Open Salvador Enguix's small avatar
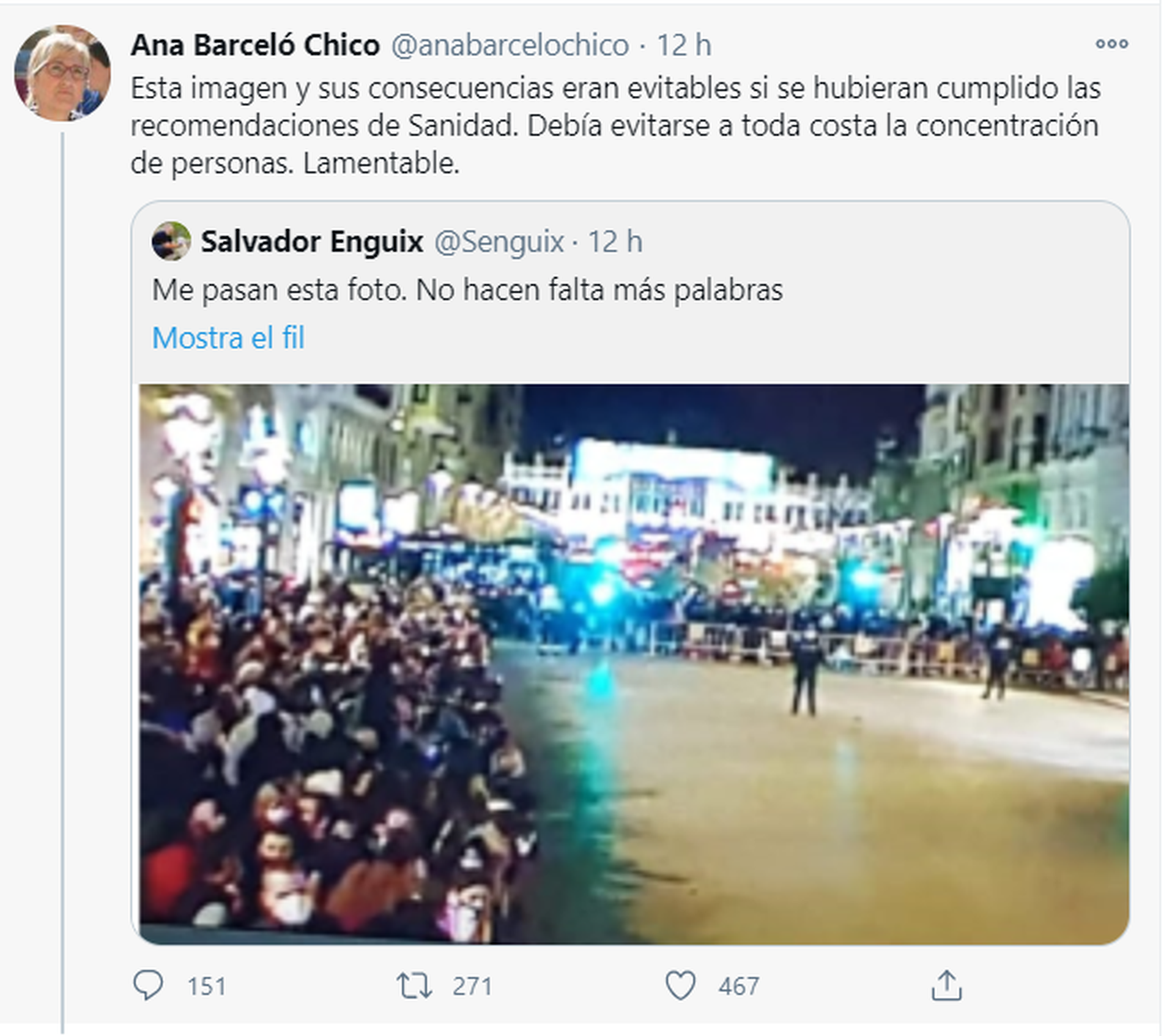Image resolution: width=1172 pixels, height=1036 pixels. pos(171,241)
